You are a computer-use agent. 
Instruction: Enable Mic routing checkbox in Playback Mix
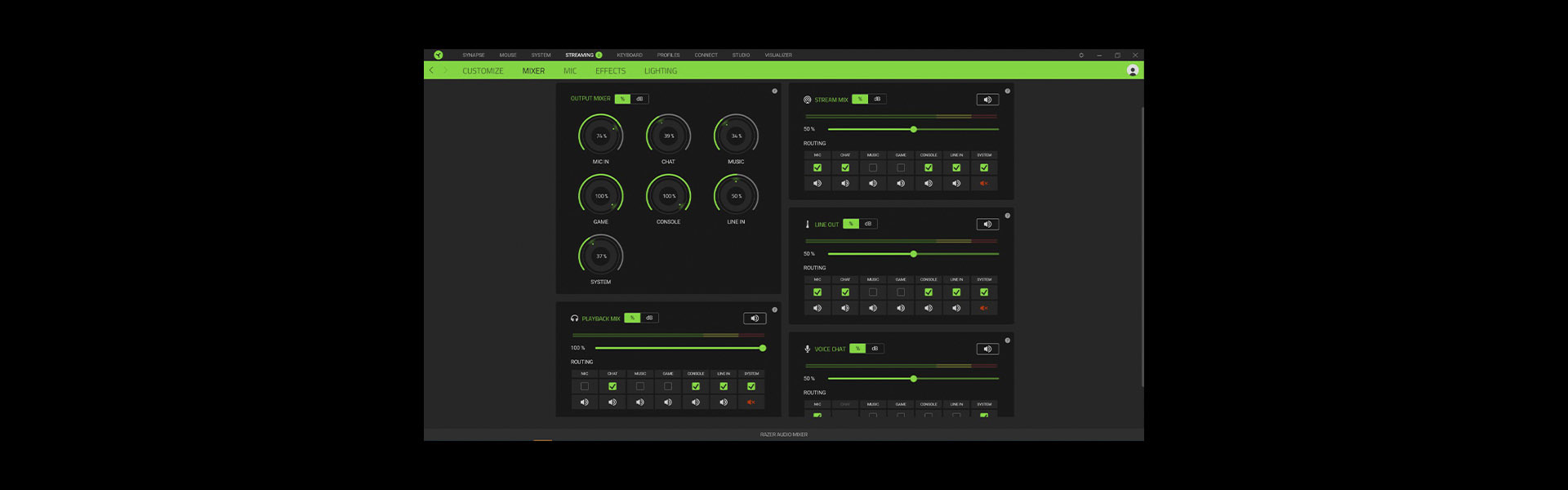point(585,386)
